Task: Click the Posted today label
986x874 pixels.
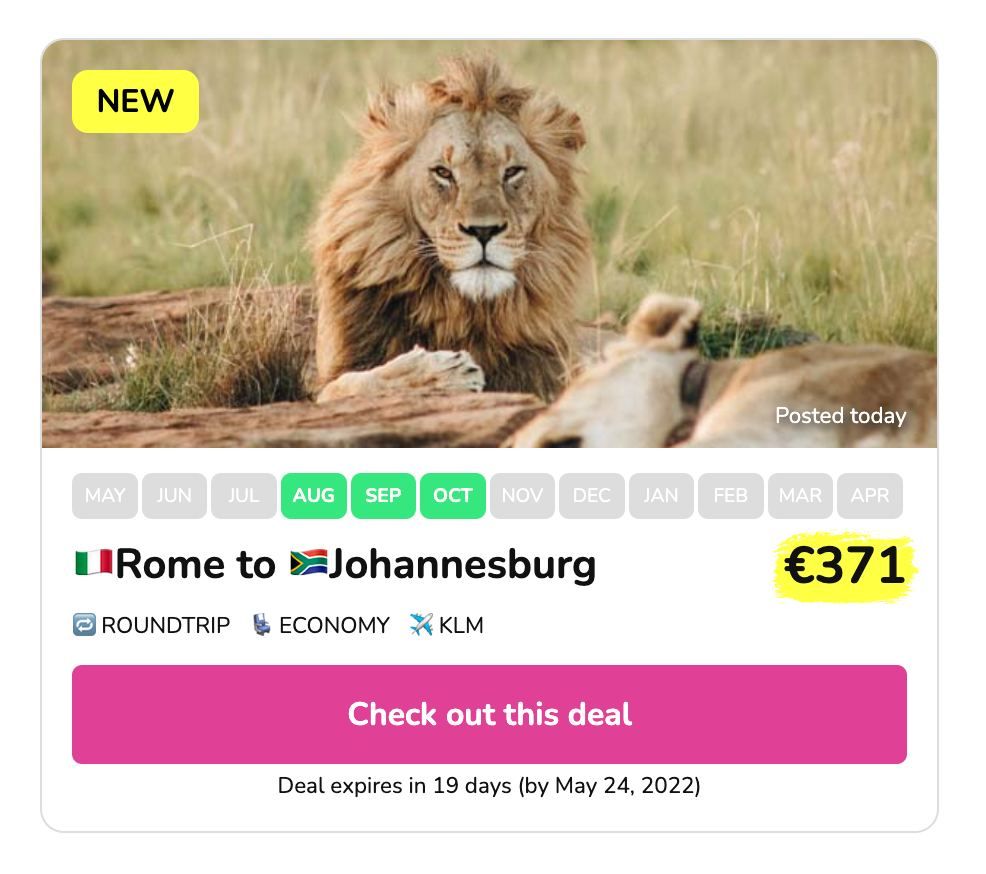Action: pyautogui.click(x=840, y=416)
